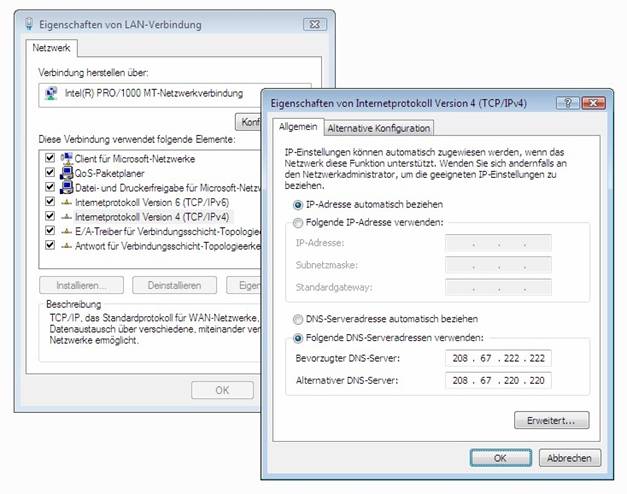Toggle the QoS-Paketplaner checkbox
627x494 pixels.
coord(50,172)
